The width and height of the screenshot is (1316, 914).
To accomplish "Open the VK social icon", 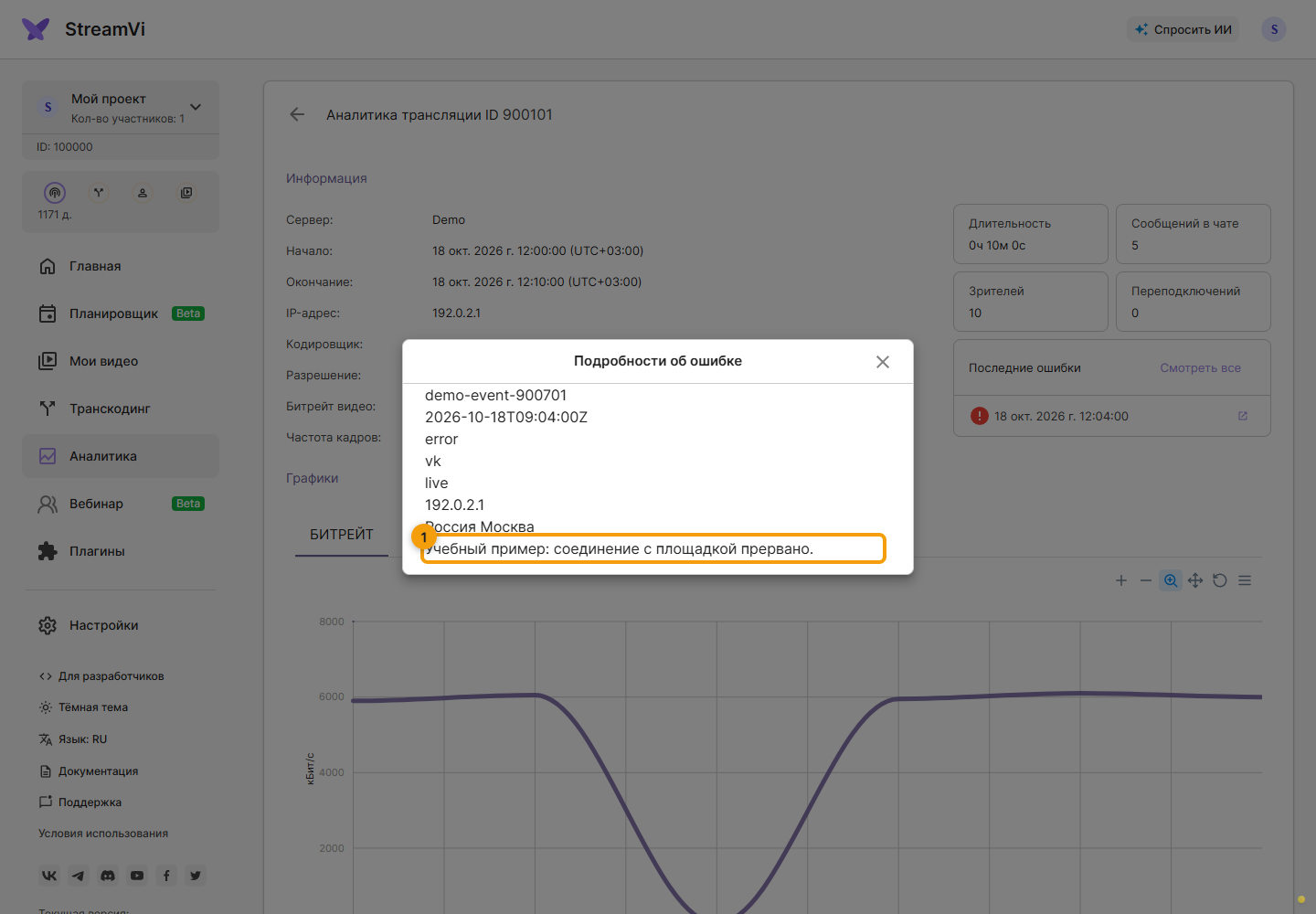I will point(49,876).
